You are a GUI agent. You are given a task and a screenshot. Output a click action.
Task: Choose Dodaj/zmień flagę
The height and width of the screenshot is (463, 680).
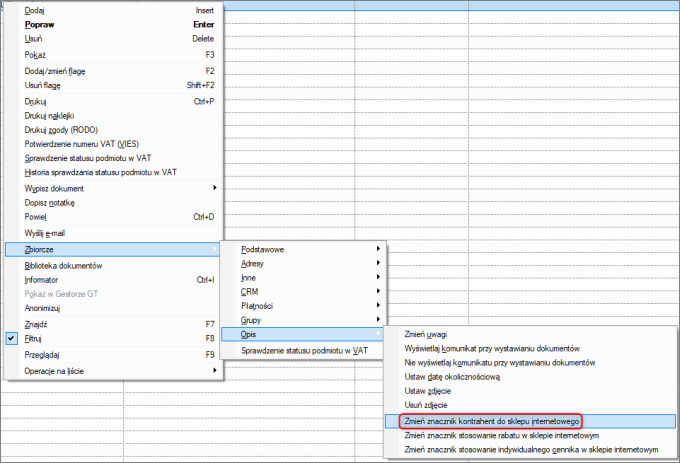113,71
